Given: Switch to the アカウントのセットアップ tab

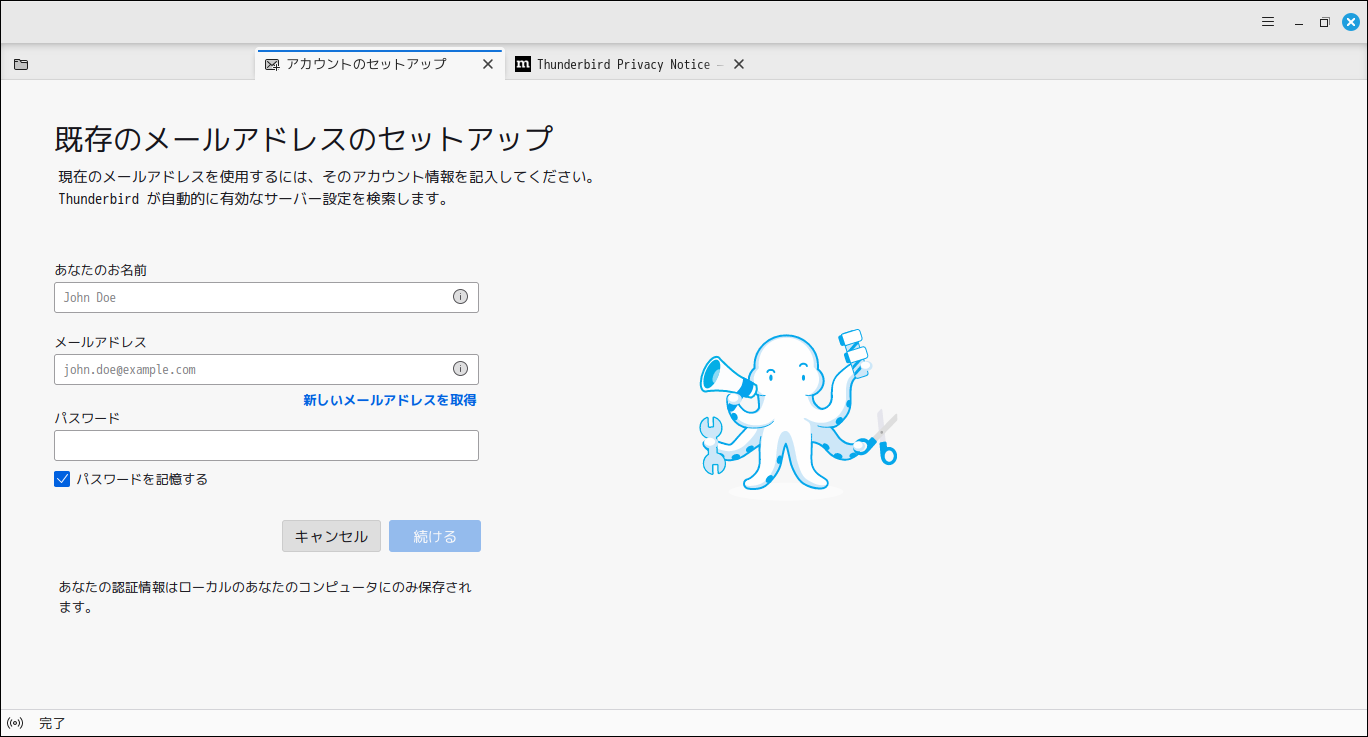Looking at the screenshot, I should pyautogui.click(x=380, y=64).
